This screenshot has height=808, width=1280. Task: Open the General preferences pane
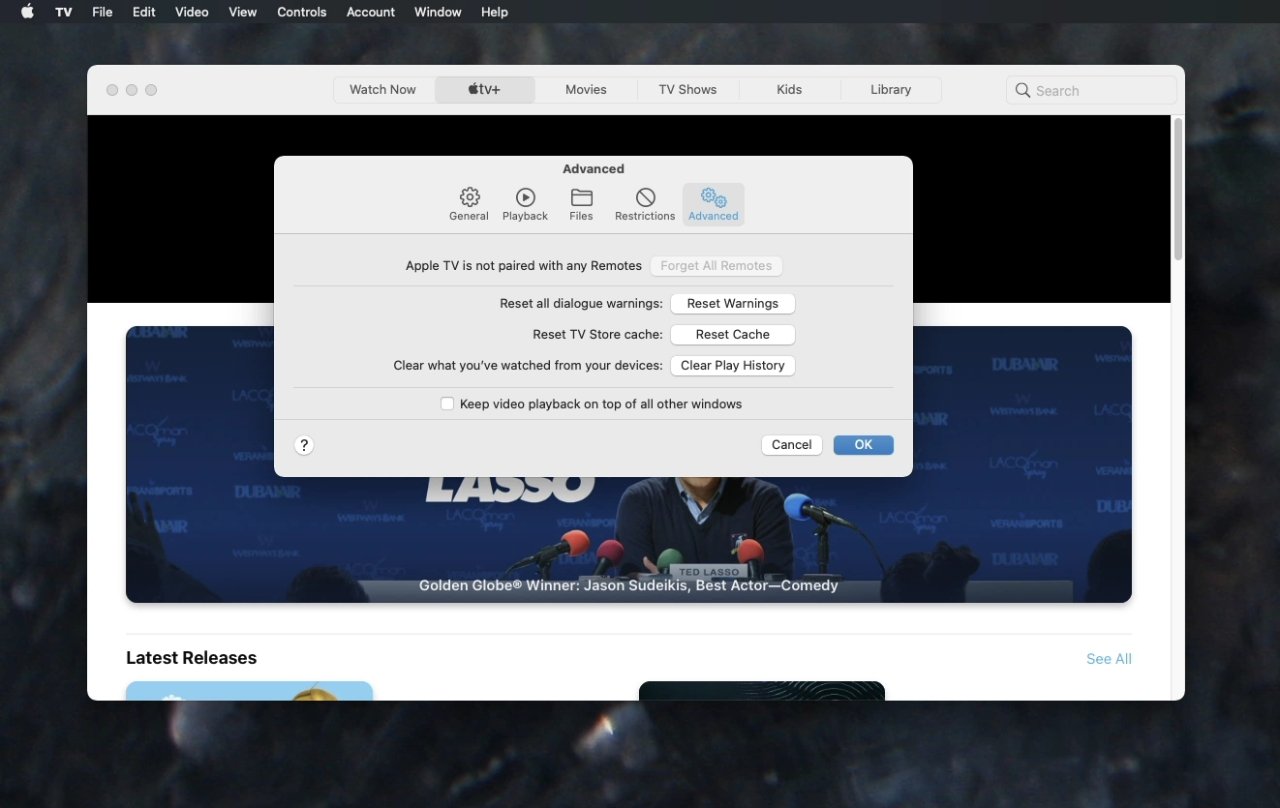469,204
